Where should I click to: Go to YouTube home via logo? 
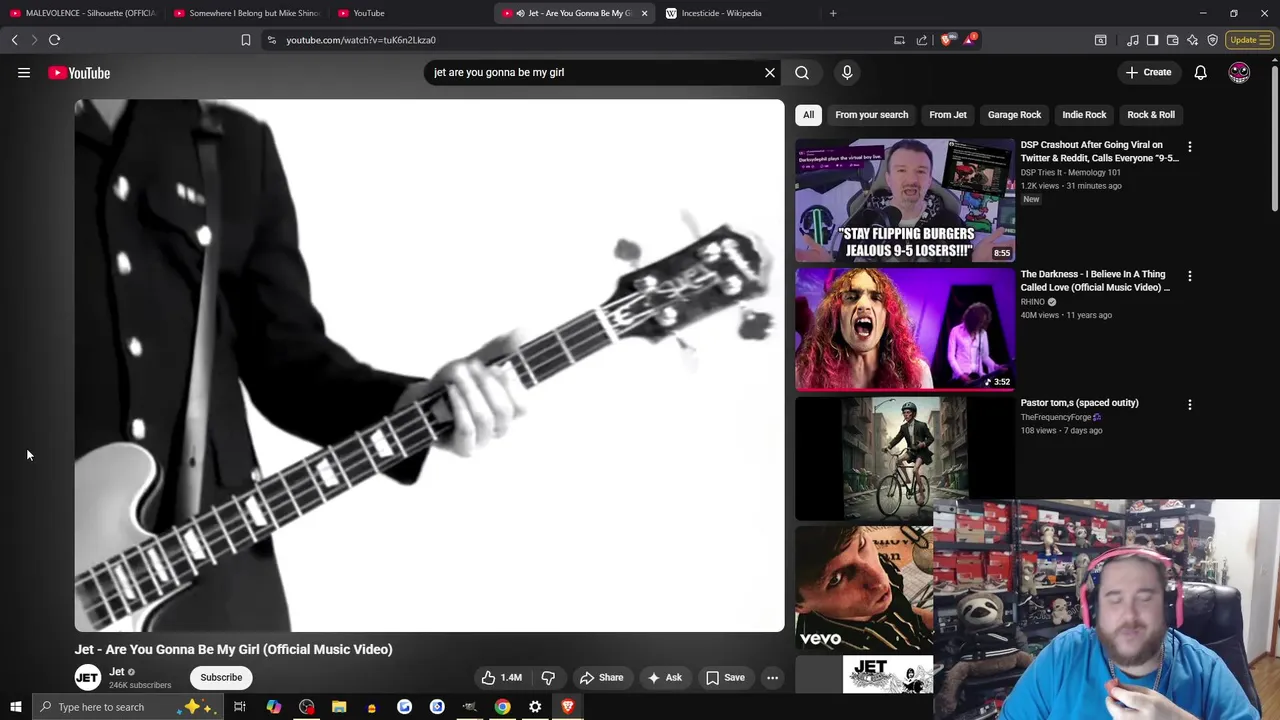79,72
